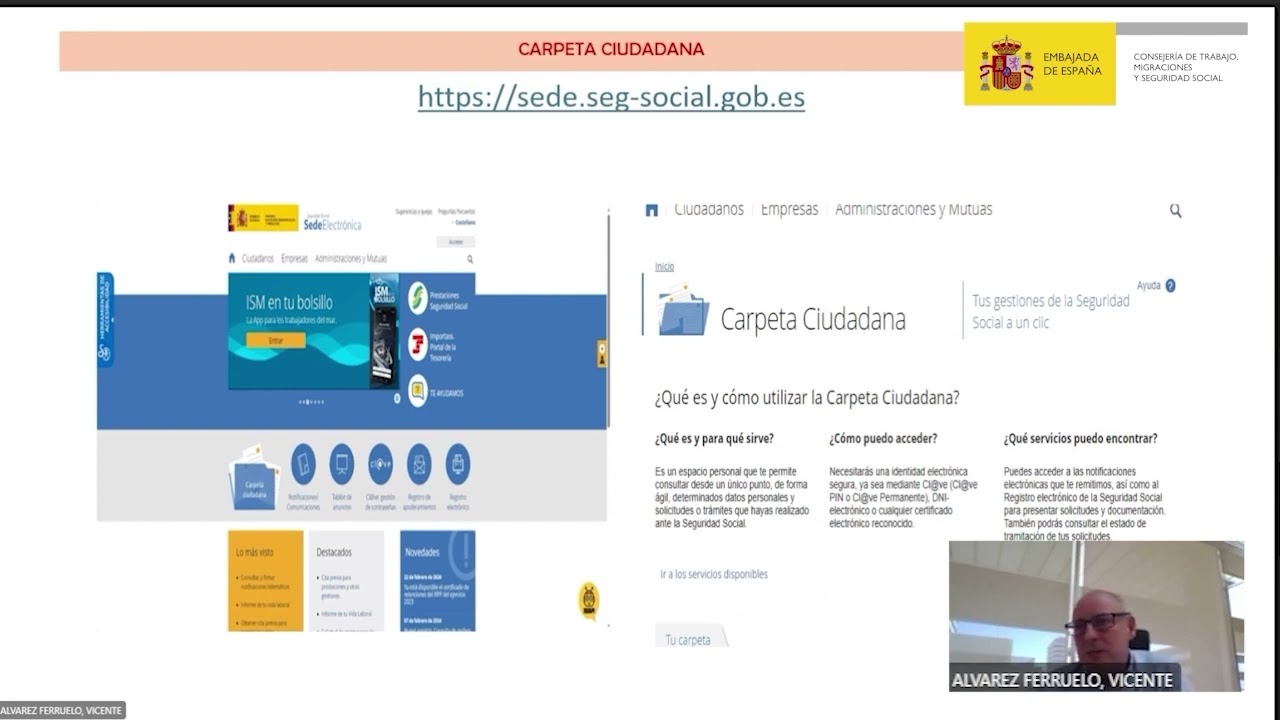This screenshot has width=1280, height=720.
Task: Click the CARPETA CIUDADANA slide title
Action: pos(611,49)
